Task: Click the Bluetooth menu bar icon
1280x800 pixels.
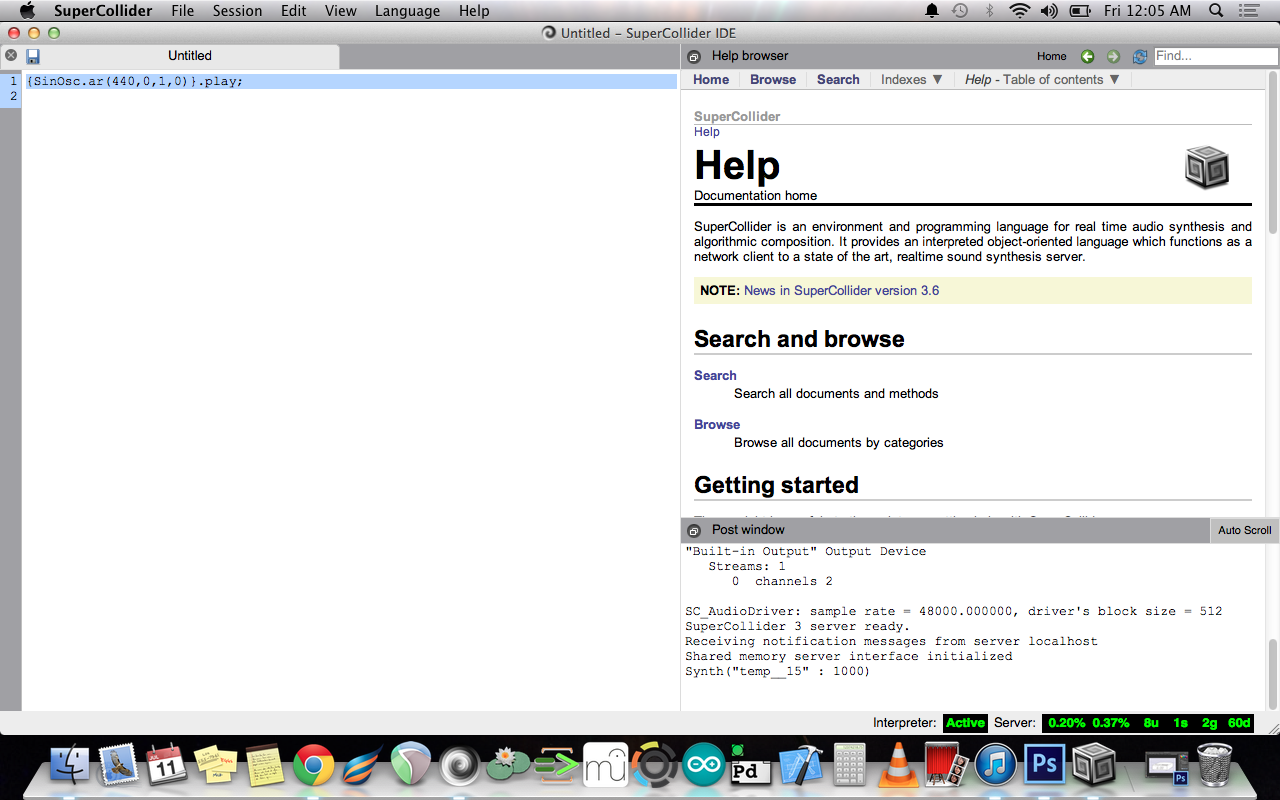Action: tap(990, 11)
